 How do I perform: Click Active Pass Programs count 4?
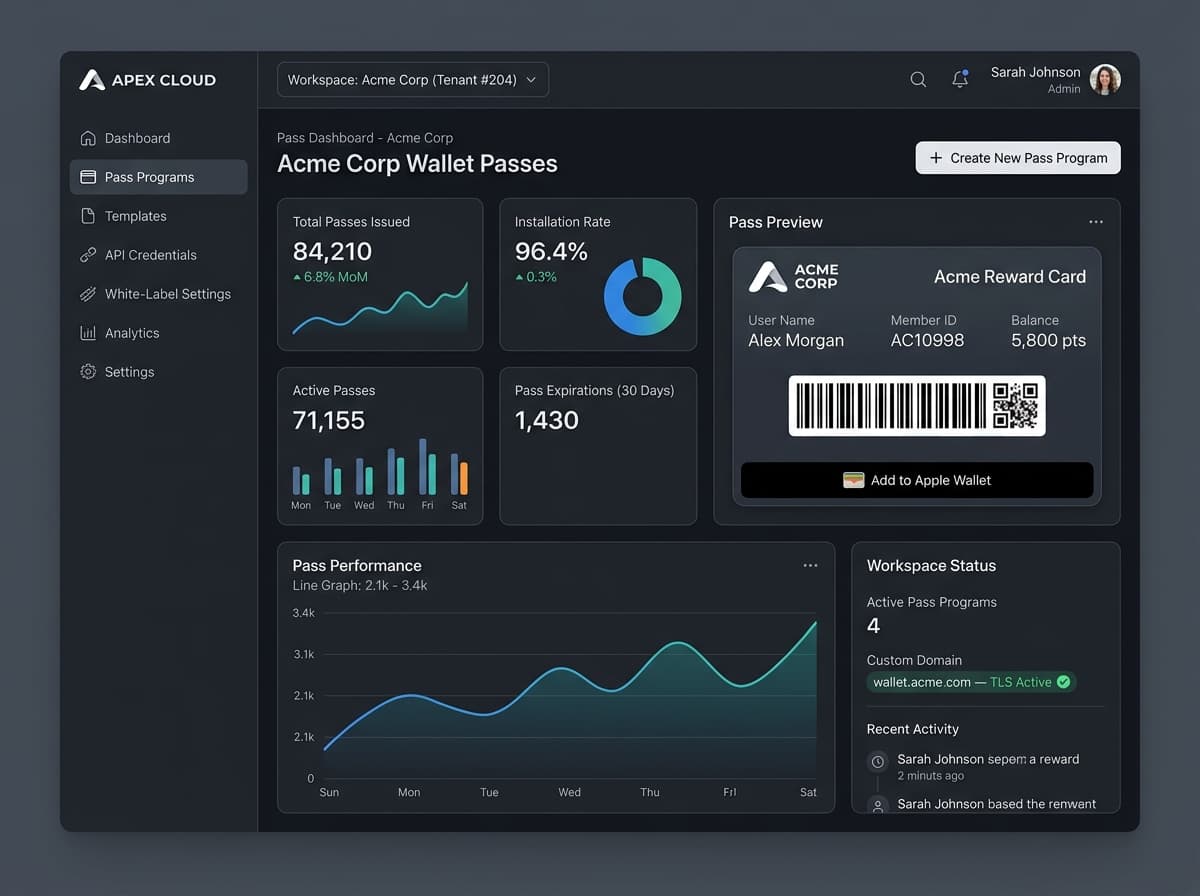(873, 626)
